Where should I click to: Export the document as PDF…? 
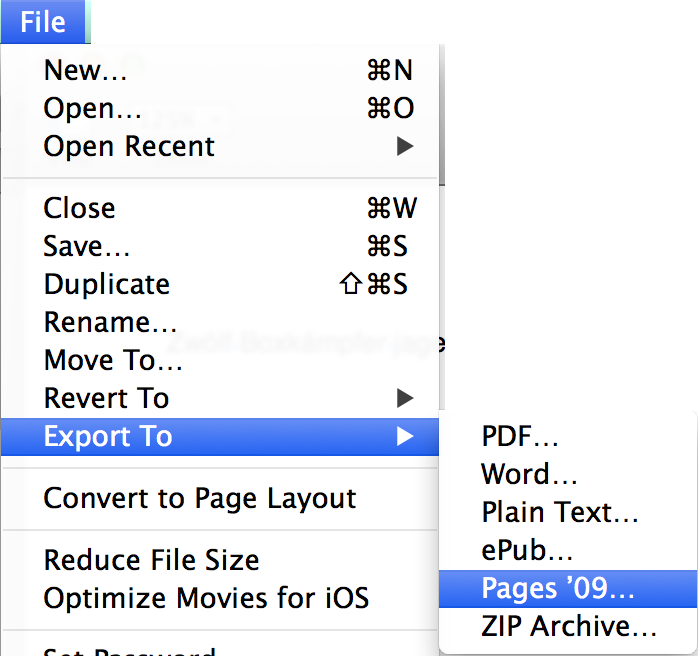click(520, 436)
